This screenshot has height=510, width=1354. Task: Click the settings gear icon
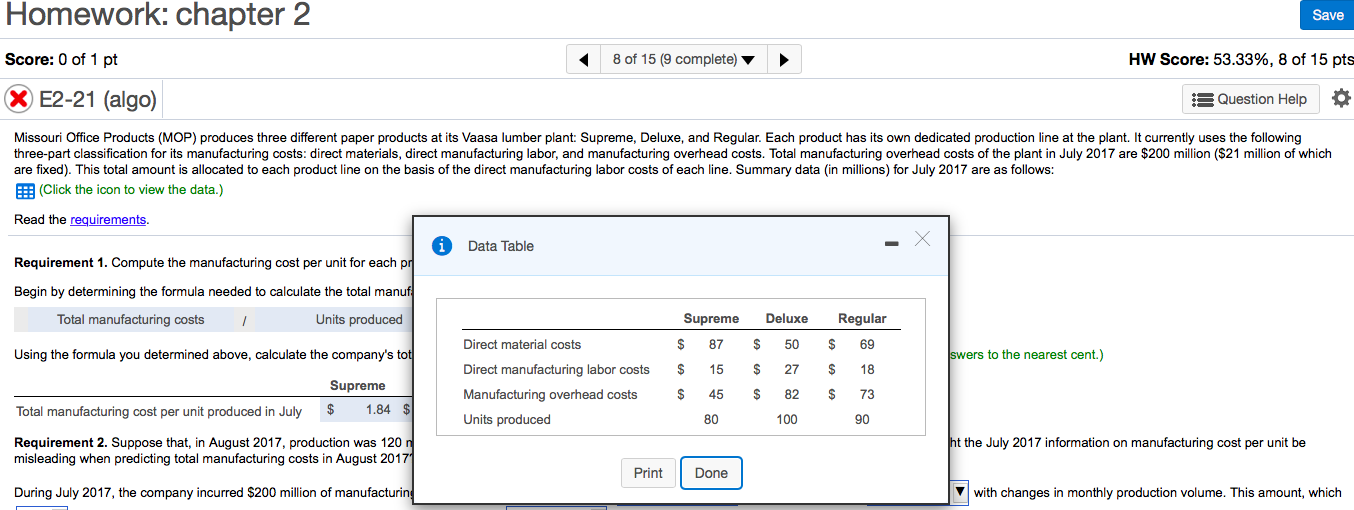[1341, 98]
